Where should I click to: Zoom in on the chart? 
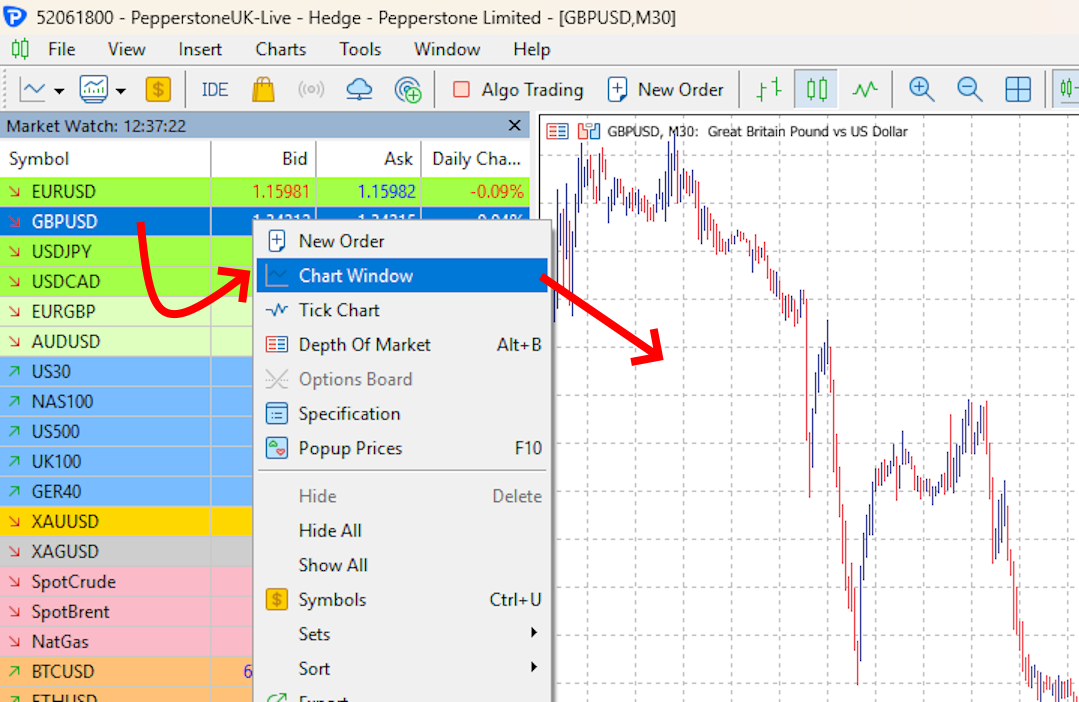pos(921,89)
